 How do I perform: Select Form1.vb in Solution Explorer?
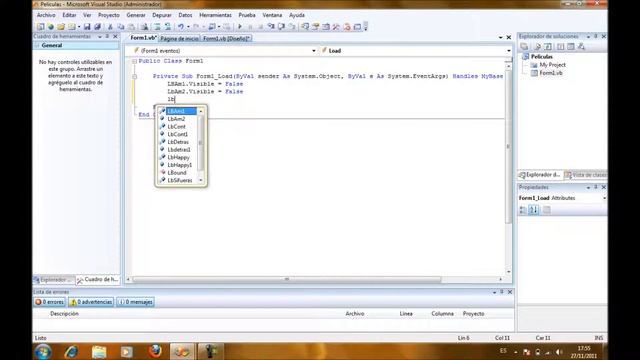tap(551, 73)
